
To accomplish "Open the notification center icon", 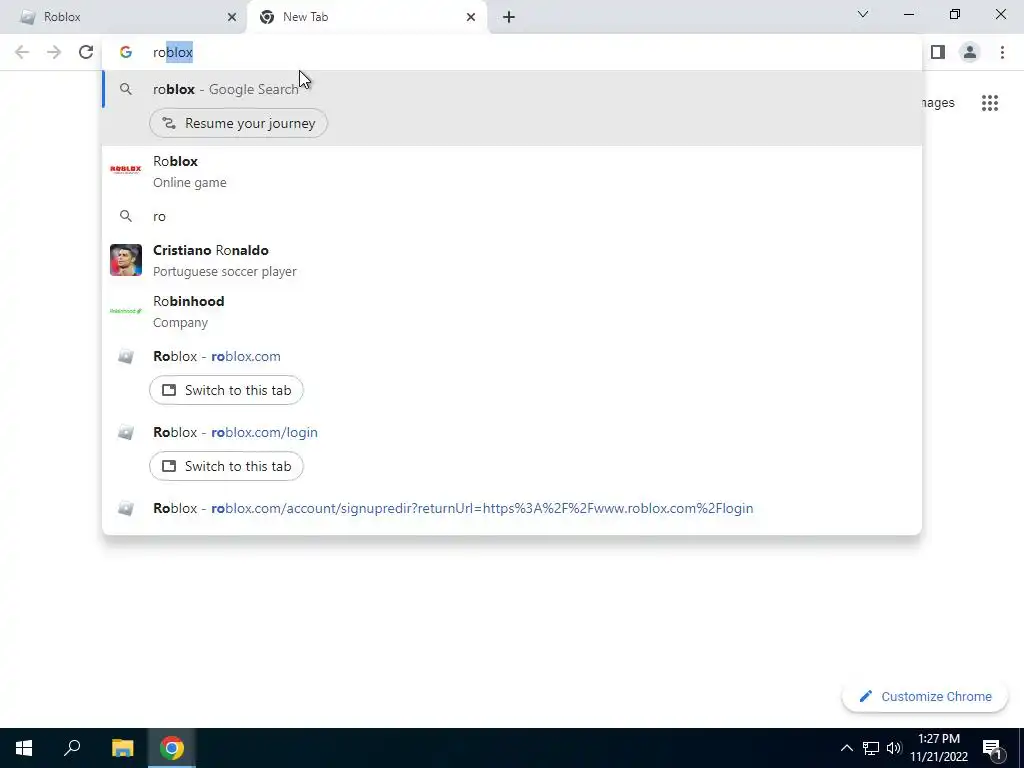I will [x=993, y=749].
